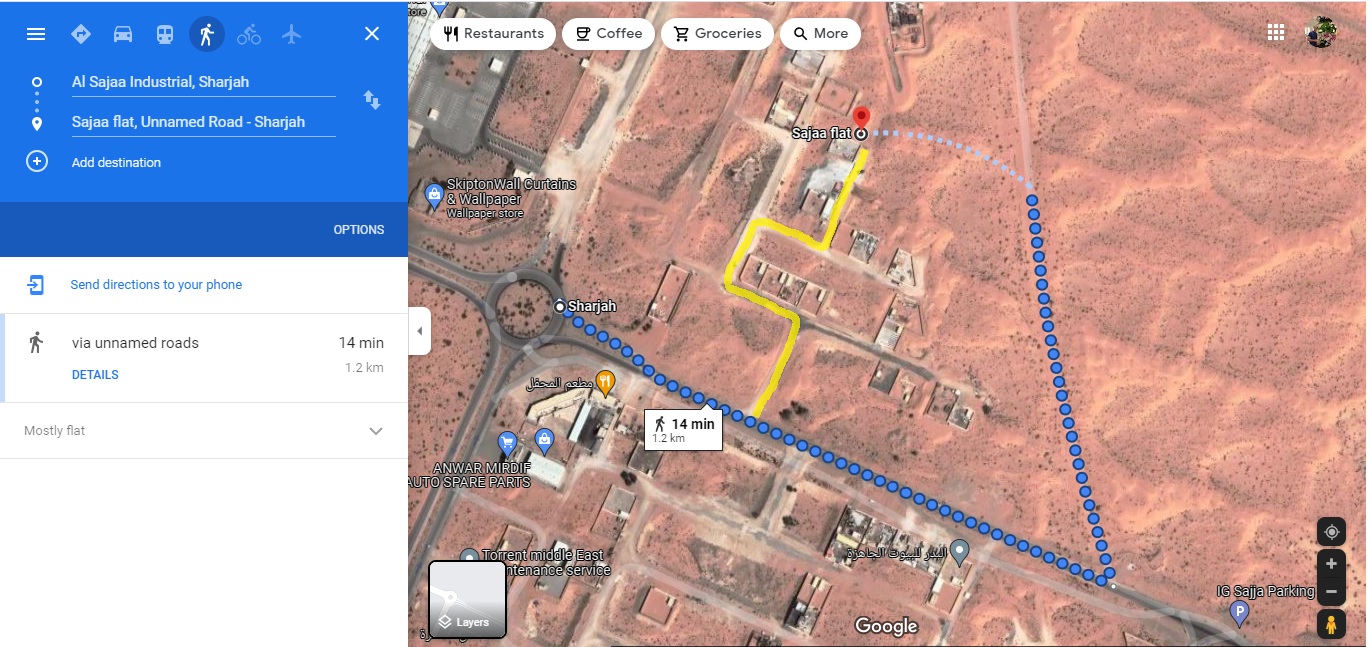Filter map by Coffee
The height and width of the screenshot is (647, 1372).
click(609, 34)
